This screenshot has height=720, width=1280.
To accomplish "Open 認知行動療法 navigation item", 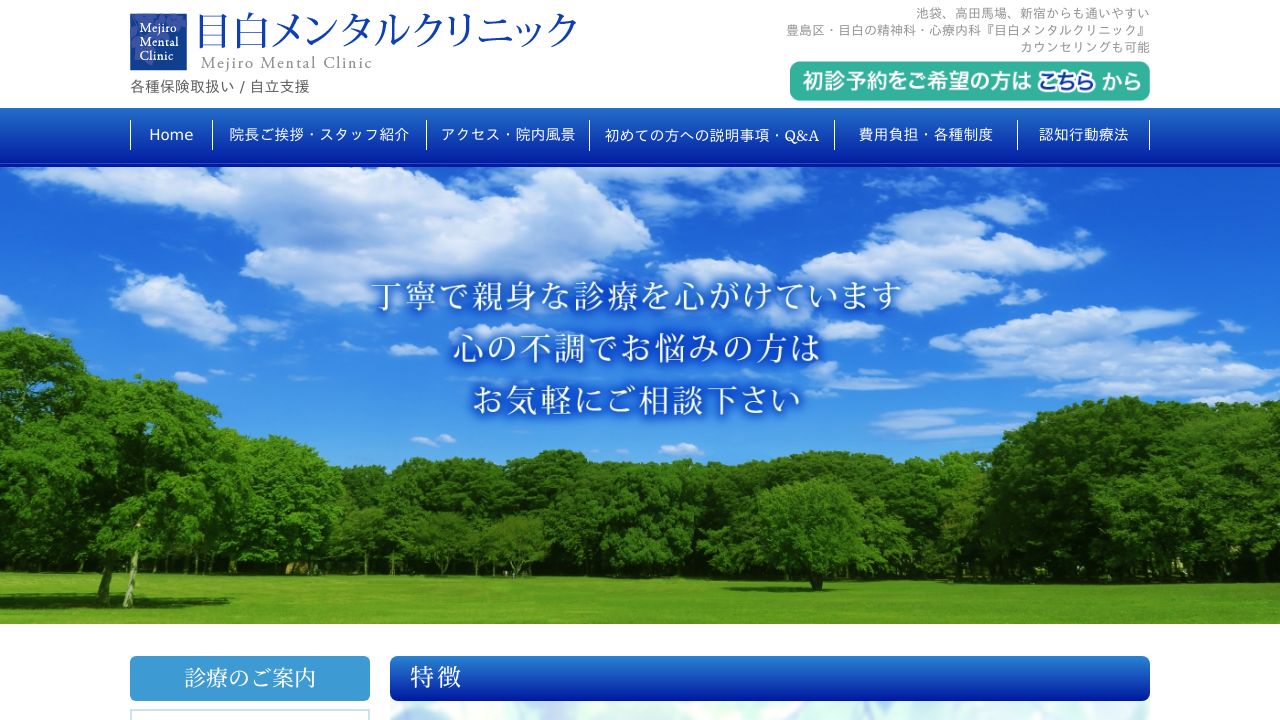I will (1084, 134).
